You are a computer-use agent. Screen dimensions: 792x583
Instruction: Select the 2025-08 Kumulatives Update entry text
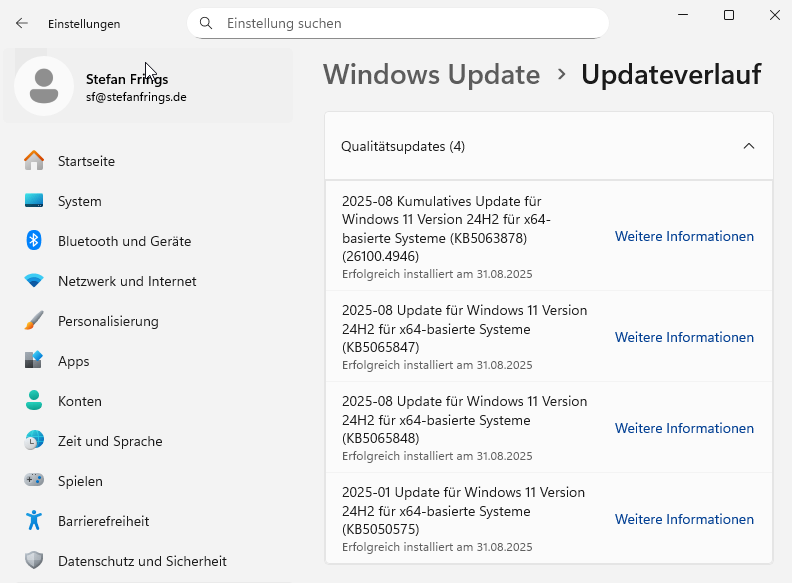click(447, 228)
